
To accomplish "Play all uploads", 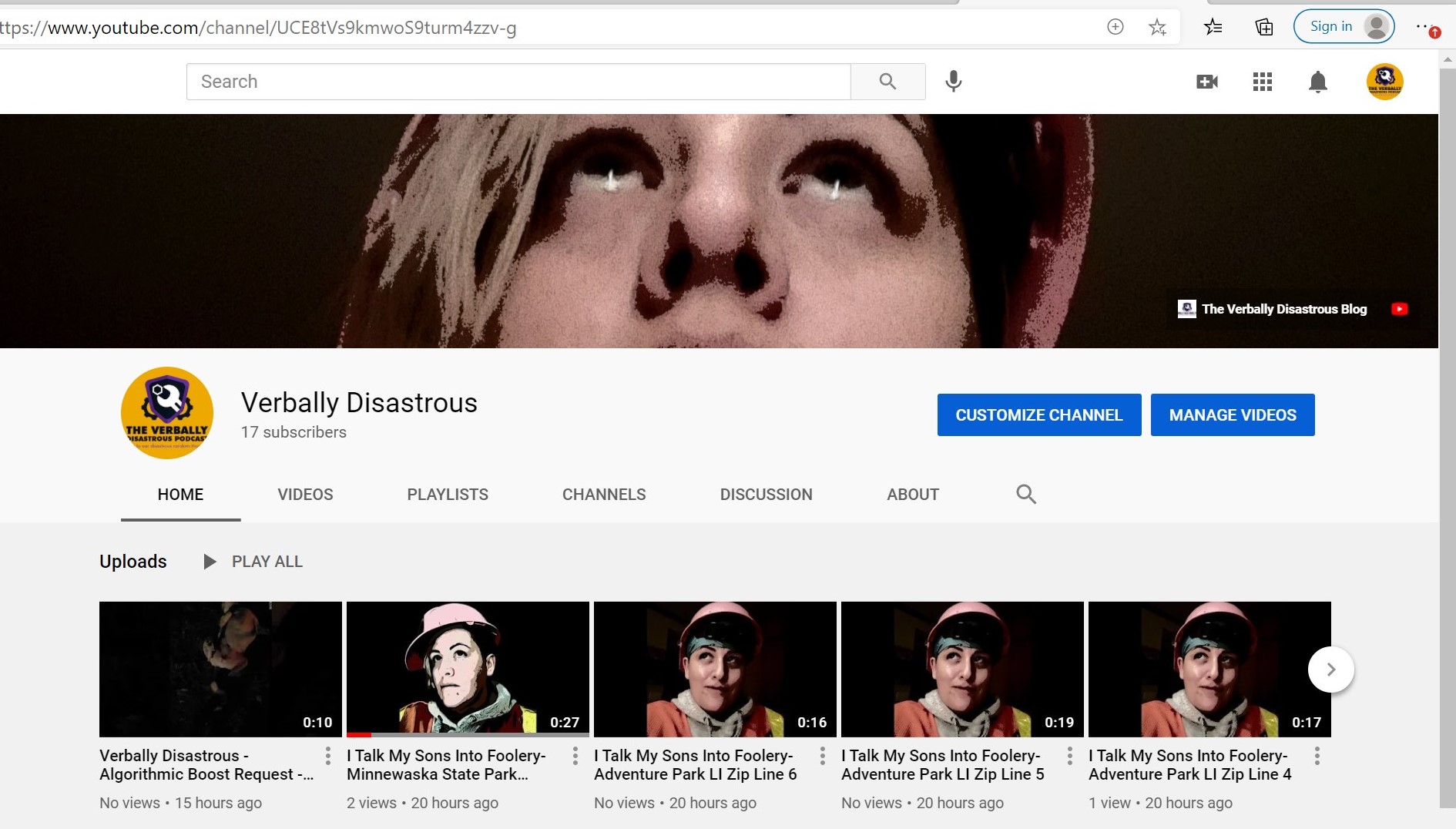I will [x=253, y=562].
